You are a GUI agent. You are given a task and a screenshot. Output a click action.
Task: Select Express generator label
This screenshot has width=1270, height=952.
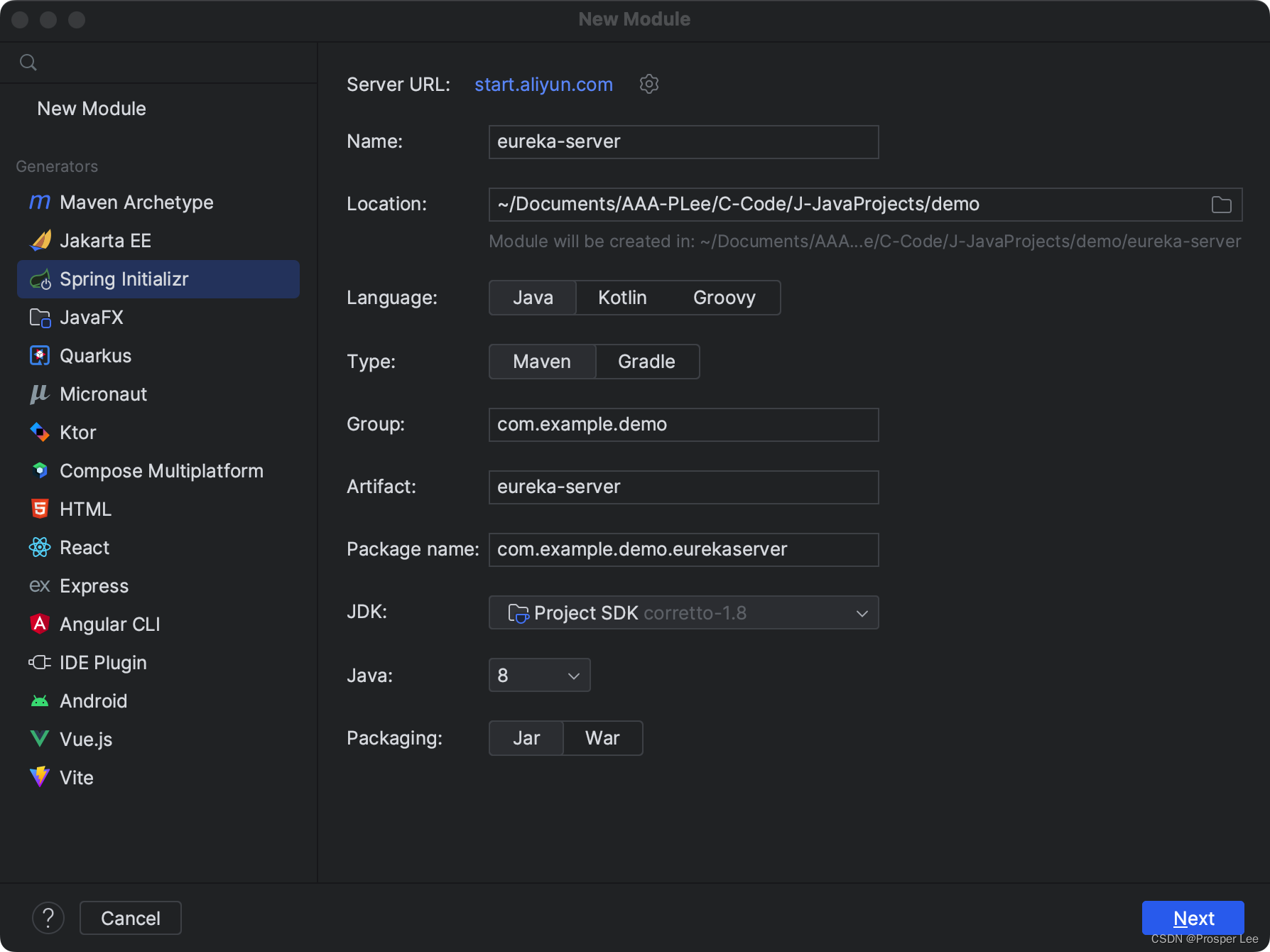94,586
